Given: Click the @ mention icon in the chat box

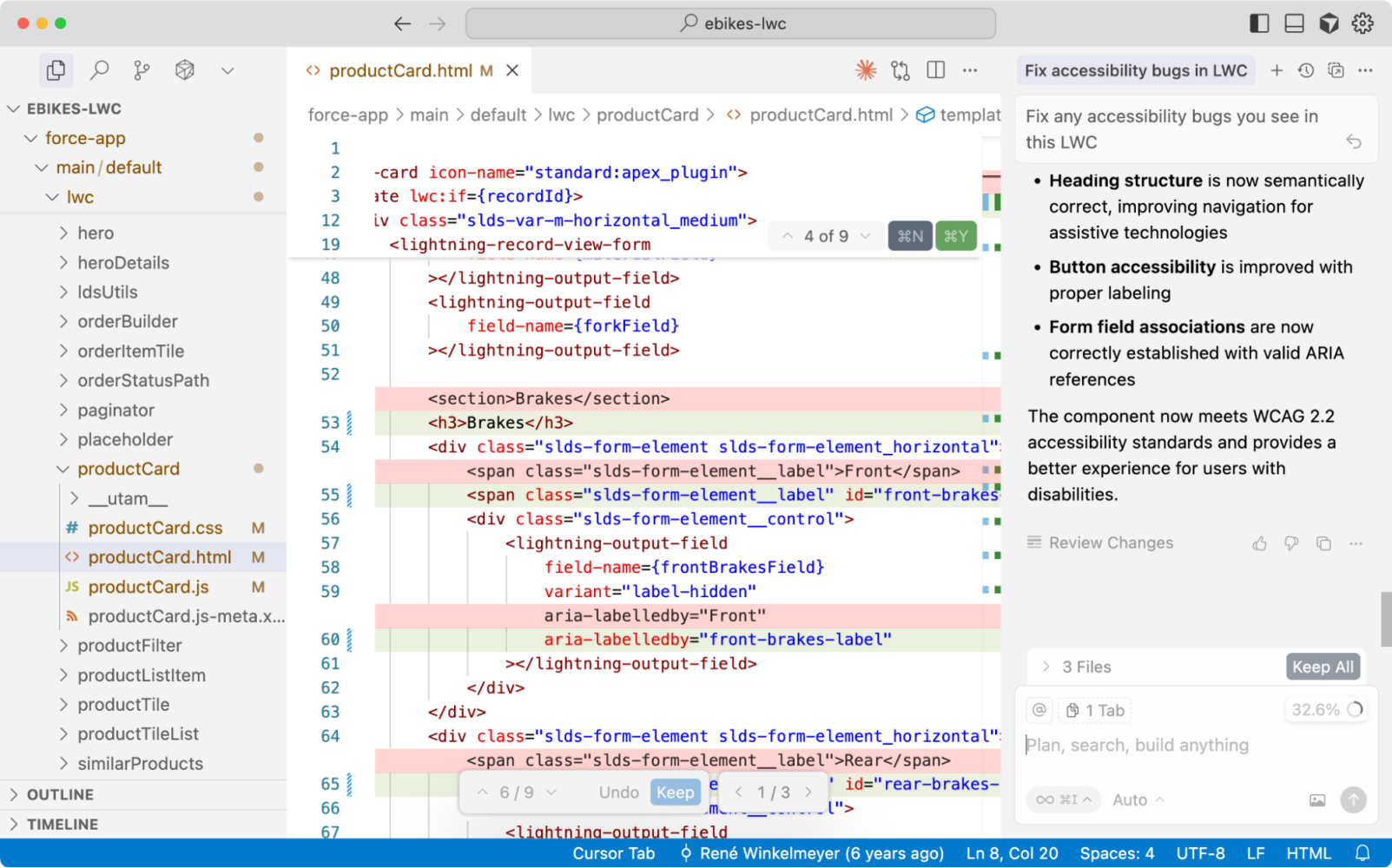Looking at the screenshot, I should pos(1039,709).
